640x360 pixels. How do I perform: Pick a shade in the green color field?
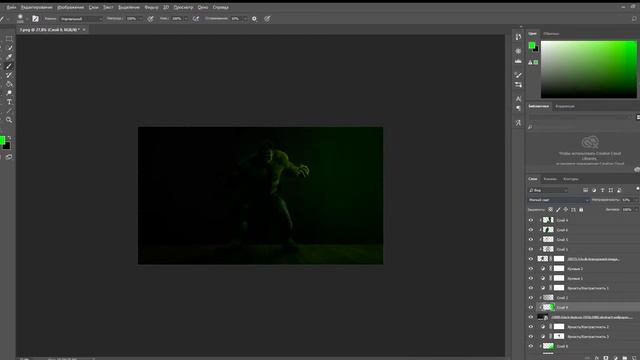point(589,69)
